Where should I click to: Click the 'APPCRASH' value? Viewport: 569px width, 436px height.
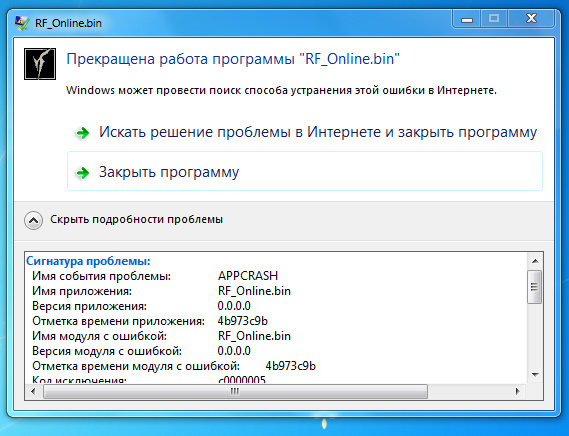click(x=248, y=276)
